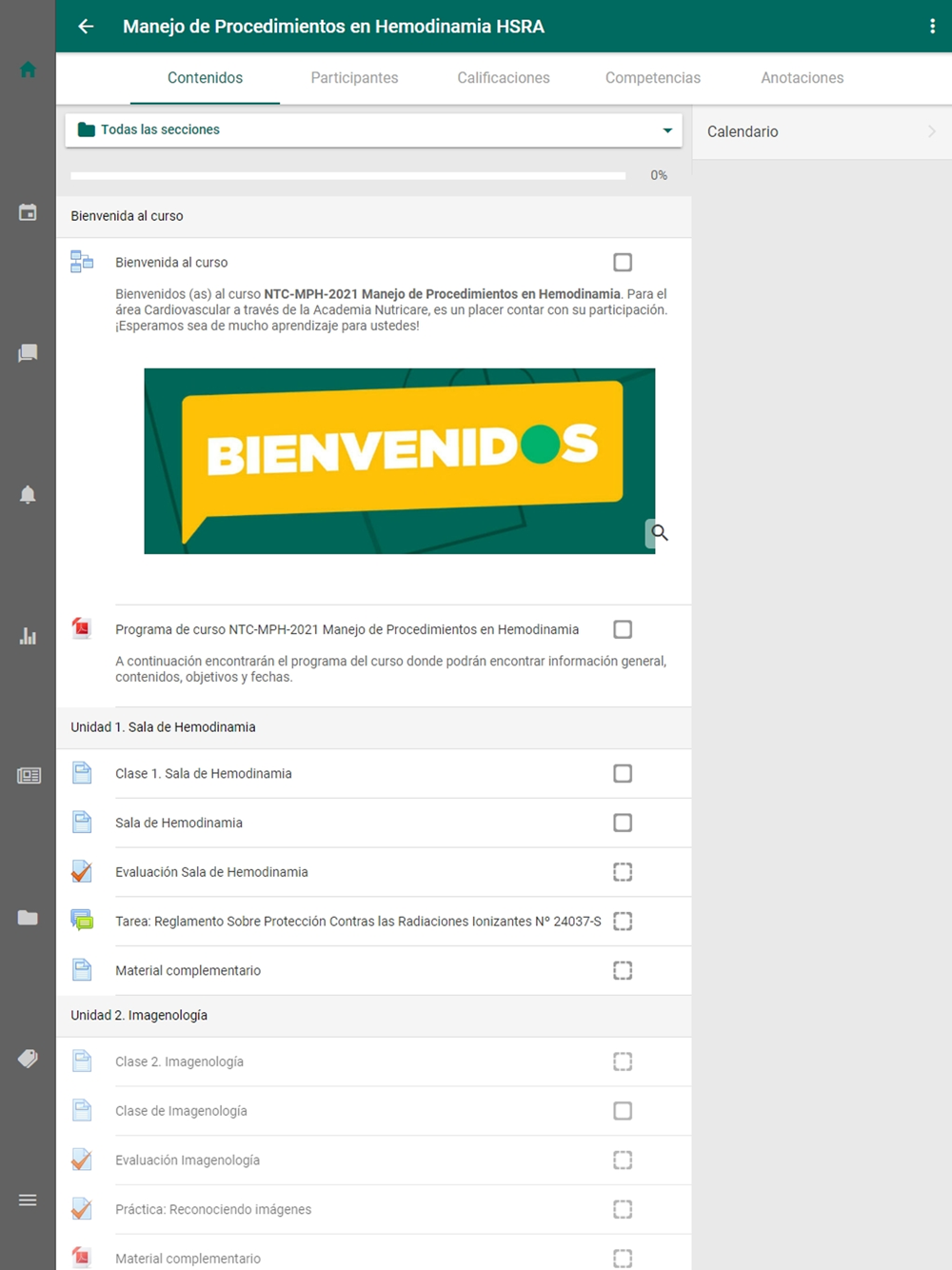Click the page icon for Clase de Imagenología
952x1270 pixels.
point(82,1110)
